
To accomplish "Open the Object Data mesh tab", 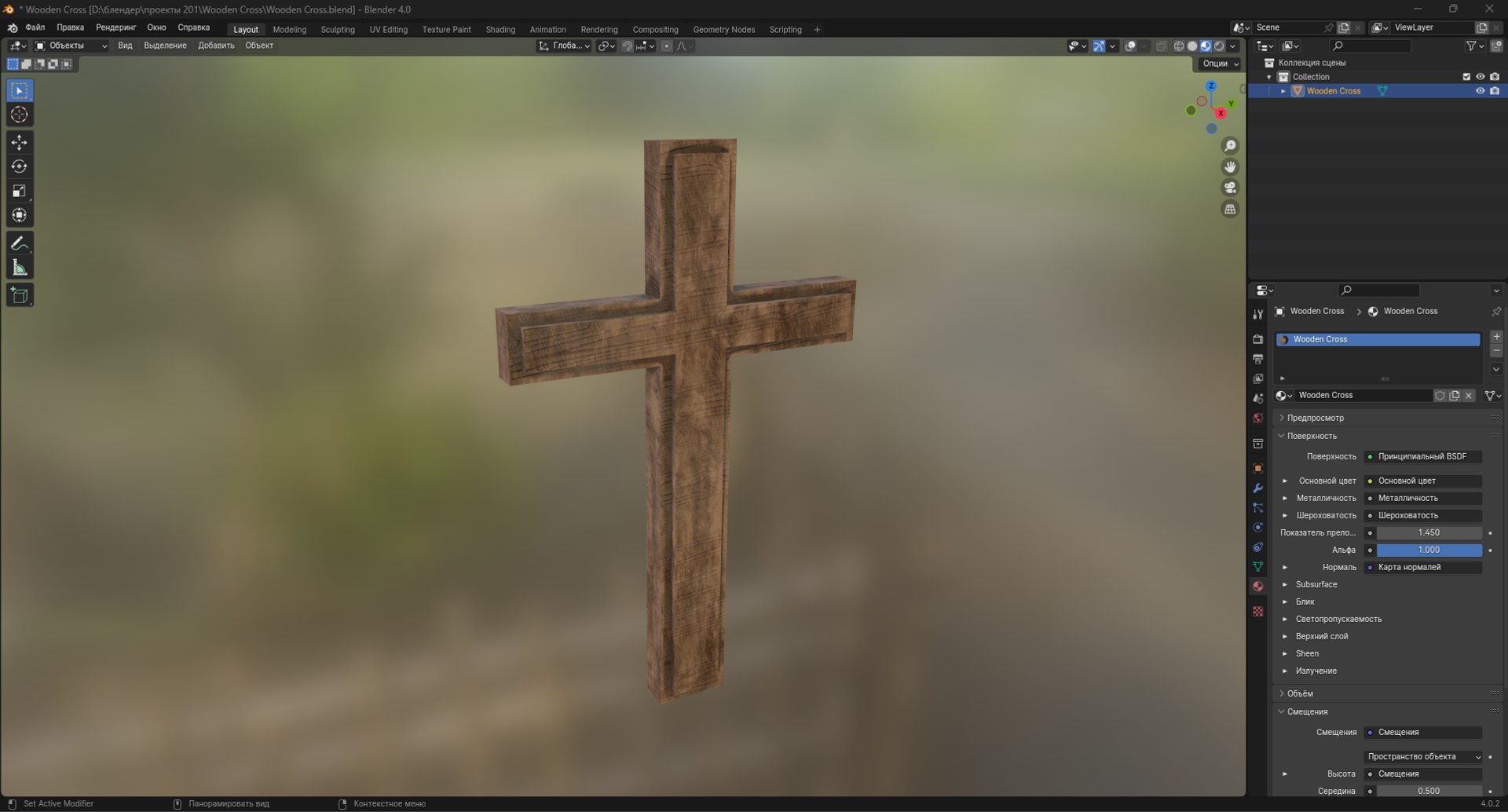I will click(1257, 566).
